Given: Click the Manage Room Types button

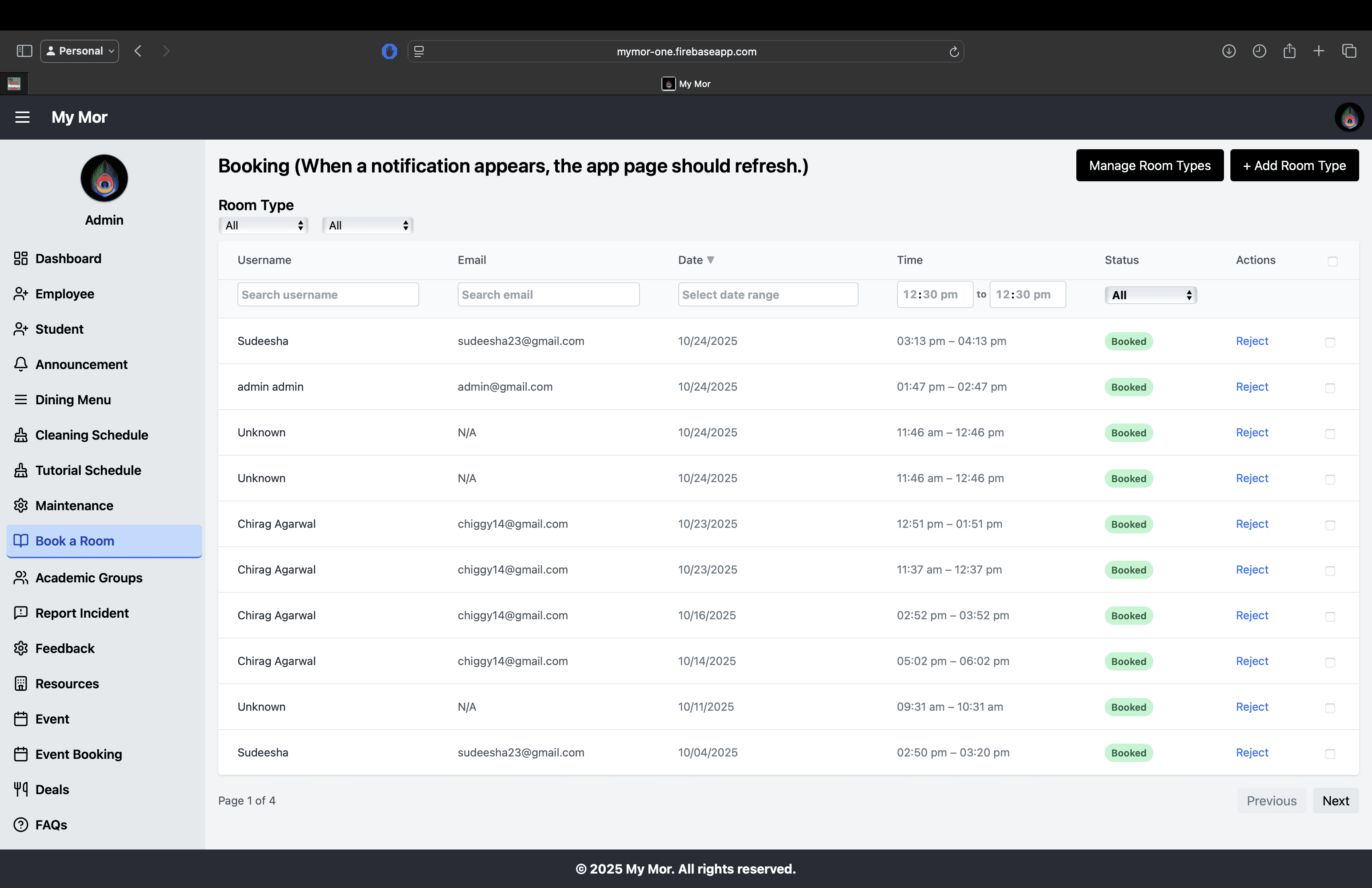Looking at the screenshot, I should [x=1149, y=165].
